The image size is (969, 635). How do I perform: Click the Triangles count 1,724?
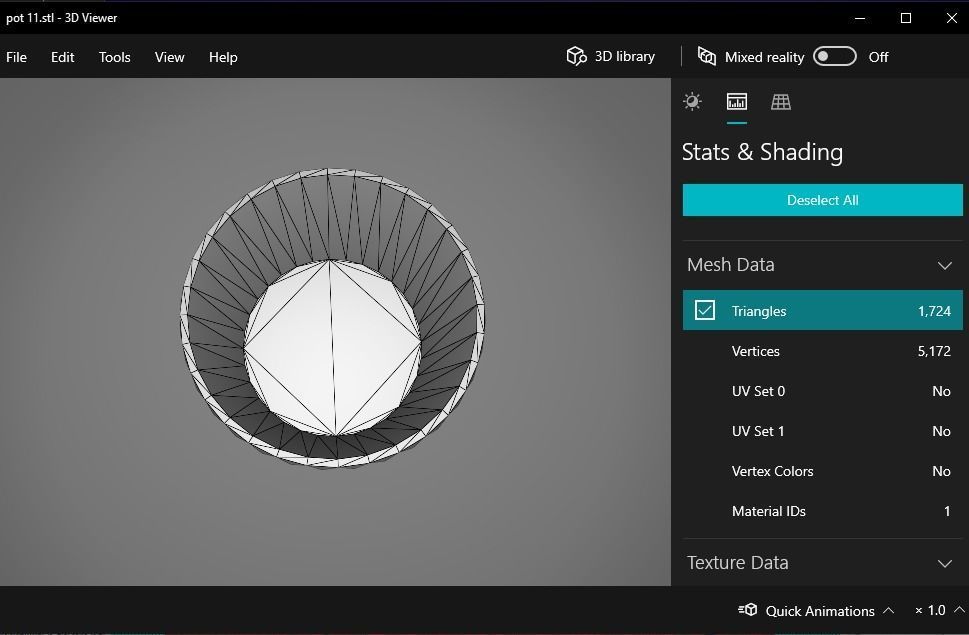[x=934, y=311]
